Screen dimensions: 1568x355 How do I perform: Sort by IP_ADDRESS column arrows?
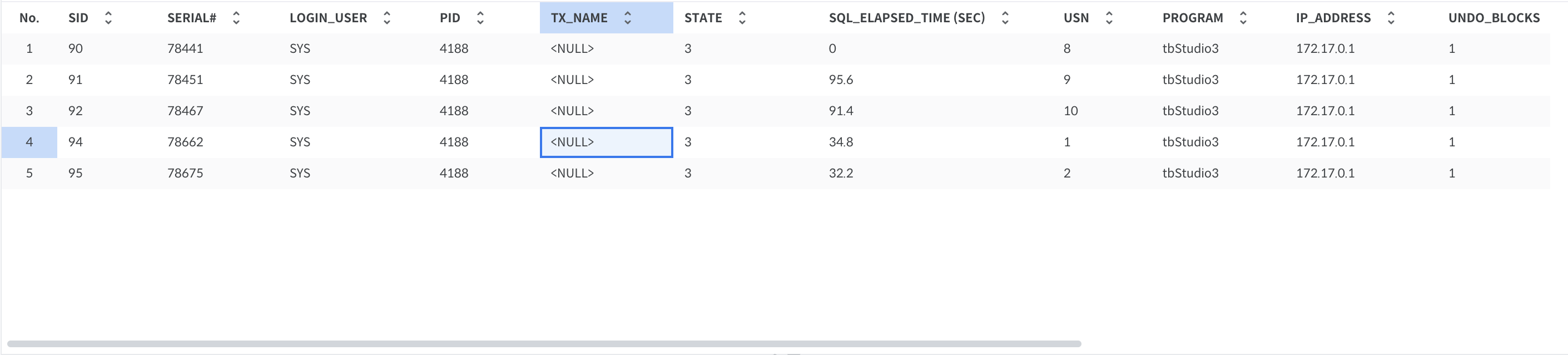1391,18
